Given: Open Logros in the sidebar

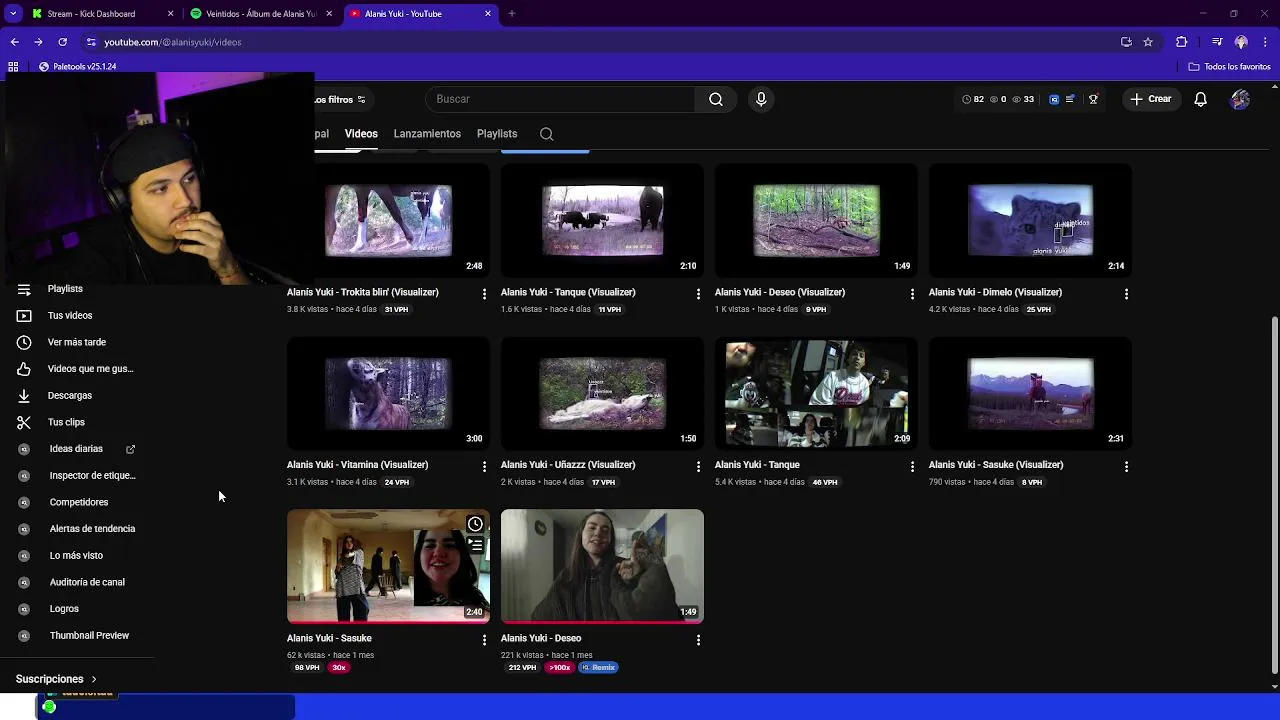Looking at the screenshot, I should (x=64, y=609).
